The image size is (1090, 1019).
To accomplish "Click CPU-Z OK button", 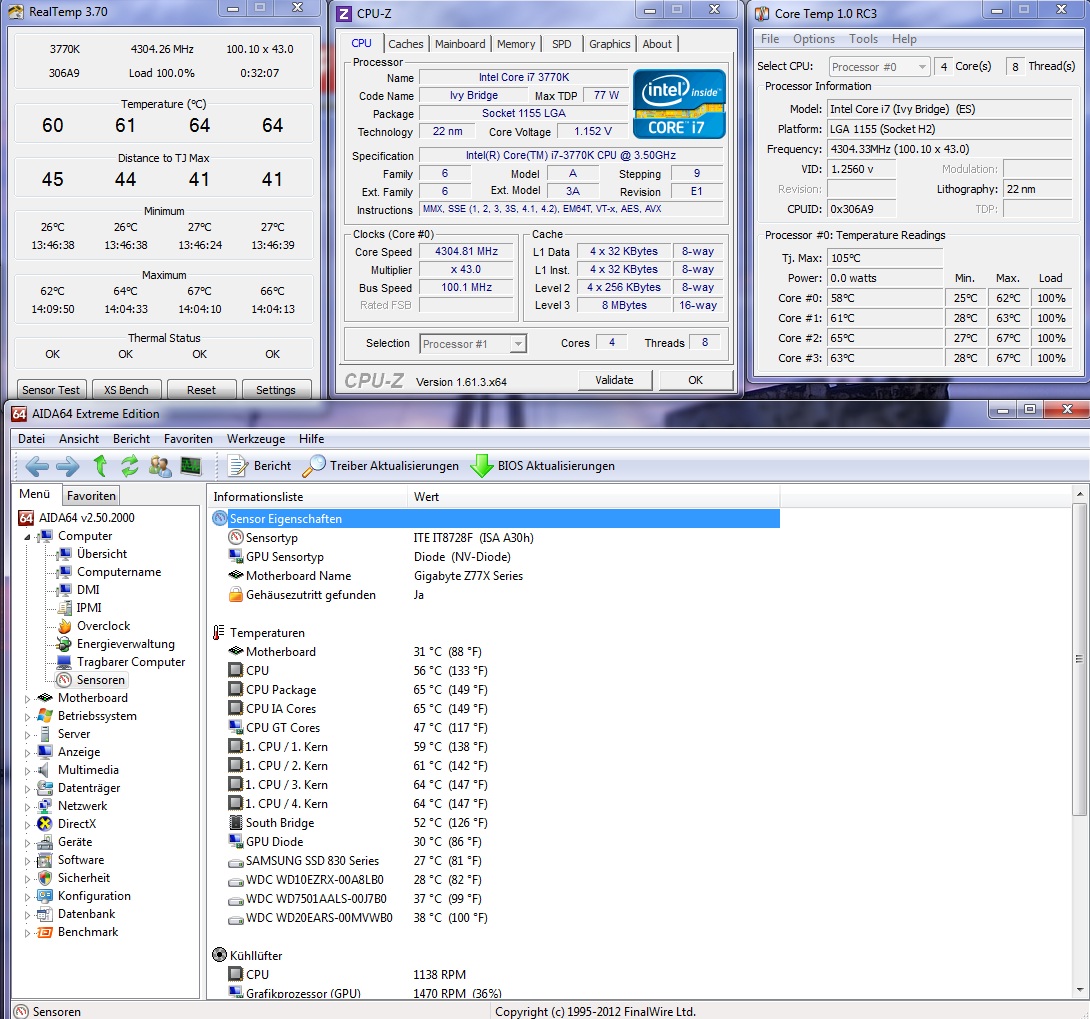I will pyautogui.click(x=695, y=380).
